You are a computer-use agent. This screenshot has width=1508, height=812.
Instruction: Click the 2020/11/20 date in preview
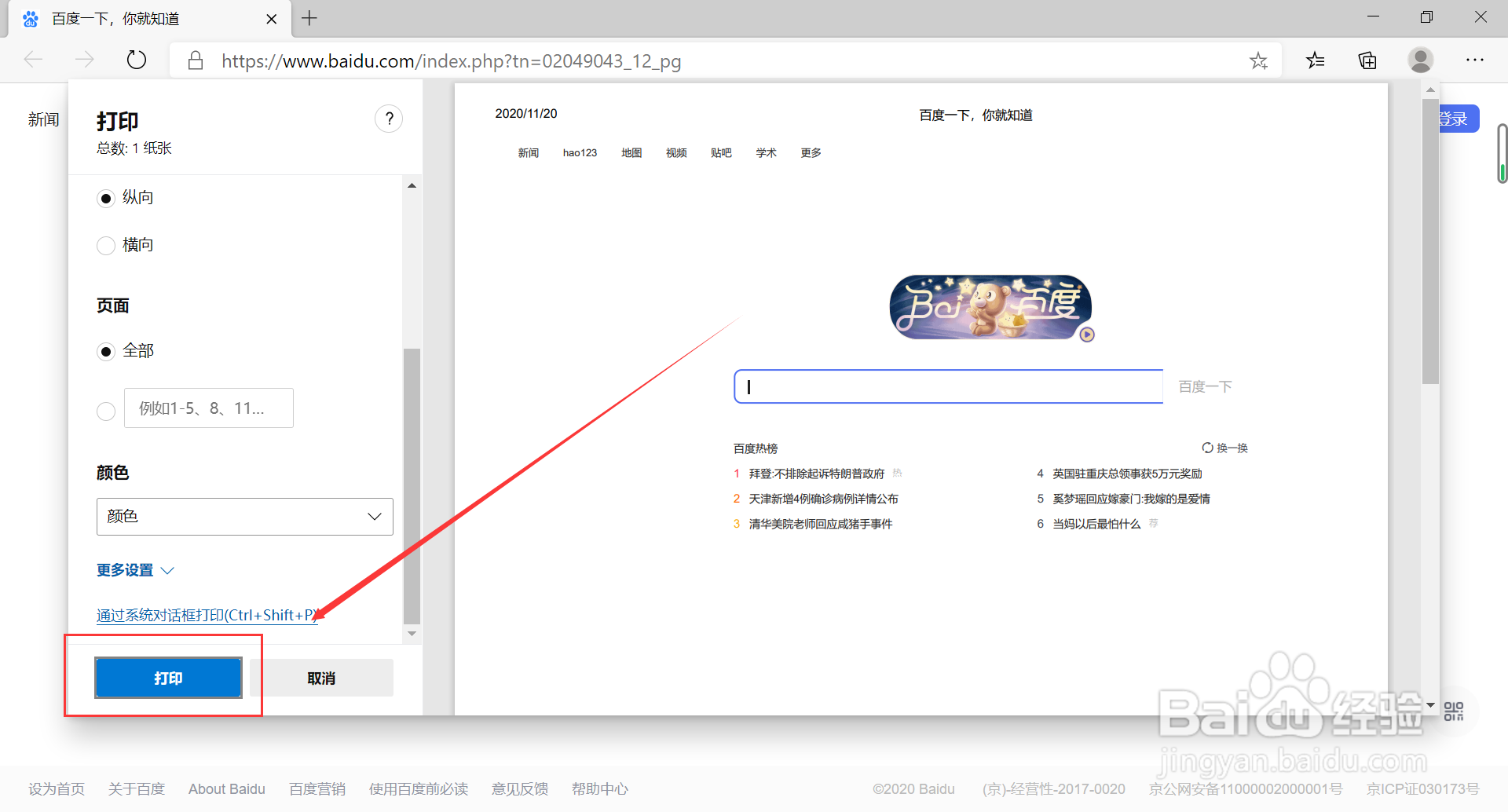tap(526, 114)
